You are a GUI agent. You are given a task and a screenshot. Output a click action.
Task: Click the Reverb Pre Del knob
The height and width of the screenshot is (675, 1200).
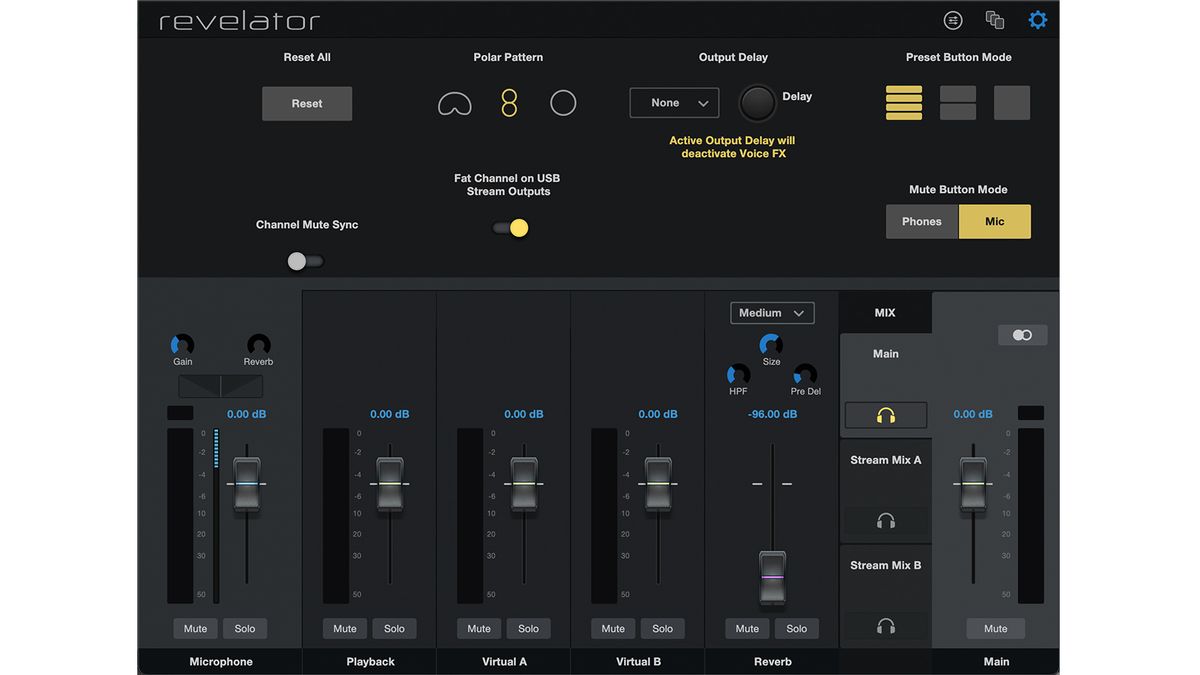tap(805, 375)
